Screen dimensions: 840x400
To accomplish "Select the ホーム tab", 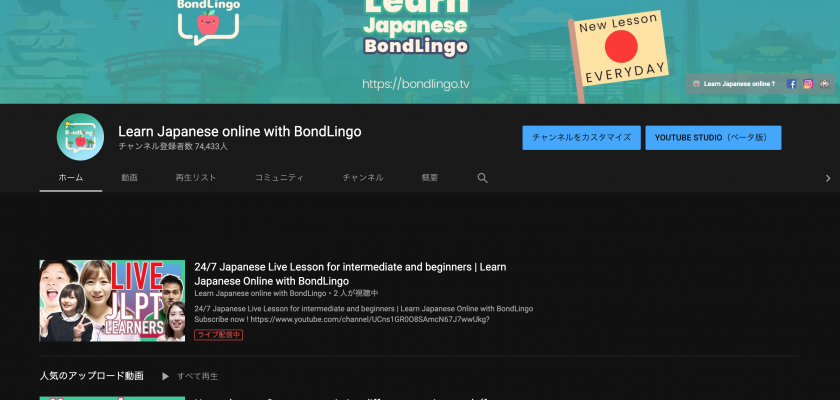I will coord(71,178).
